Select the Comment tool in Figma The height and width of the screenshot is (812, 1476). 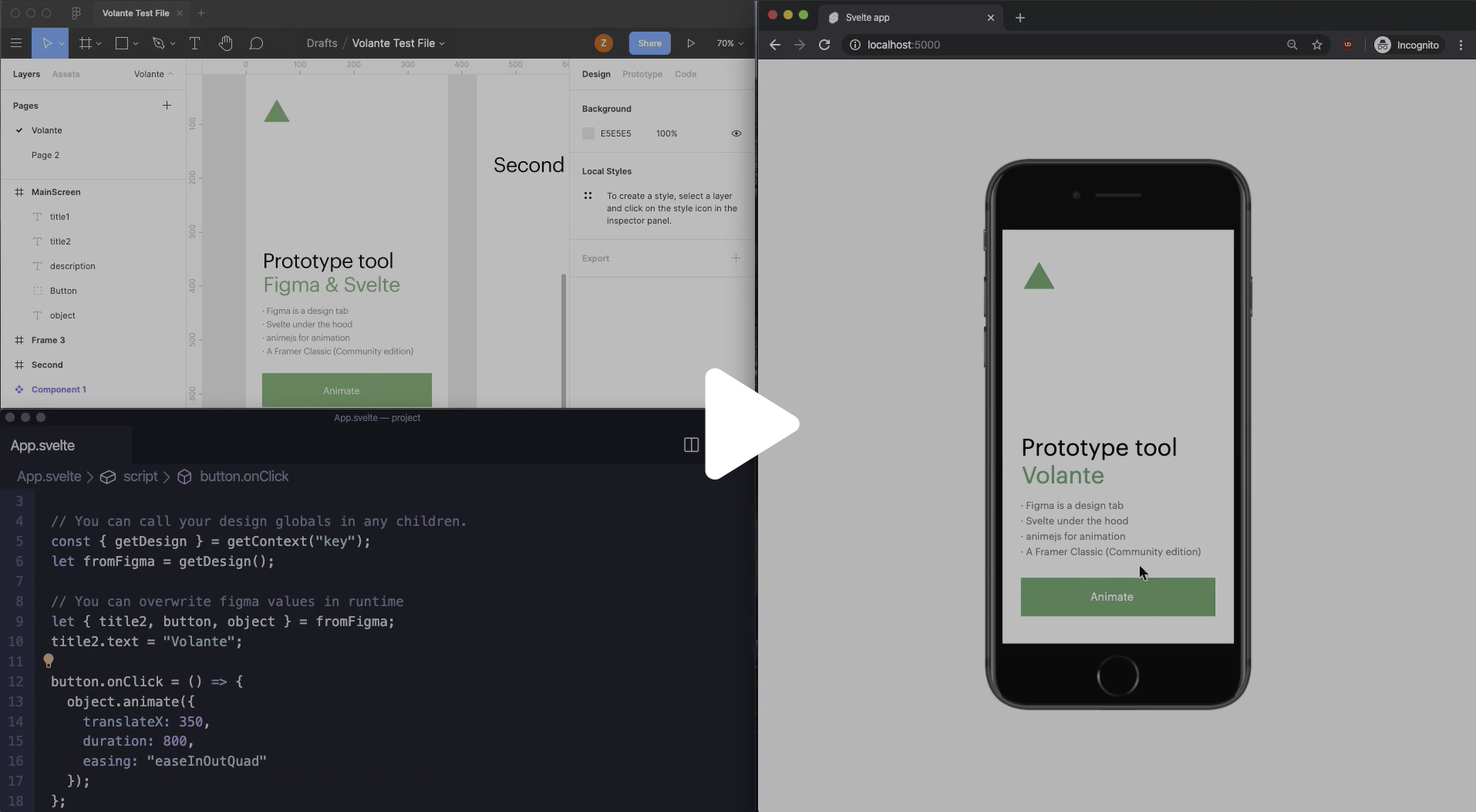pos(256,43)
